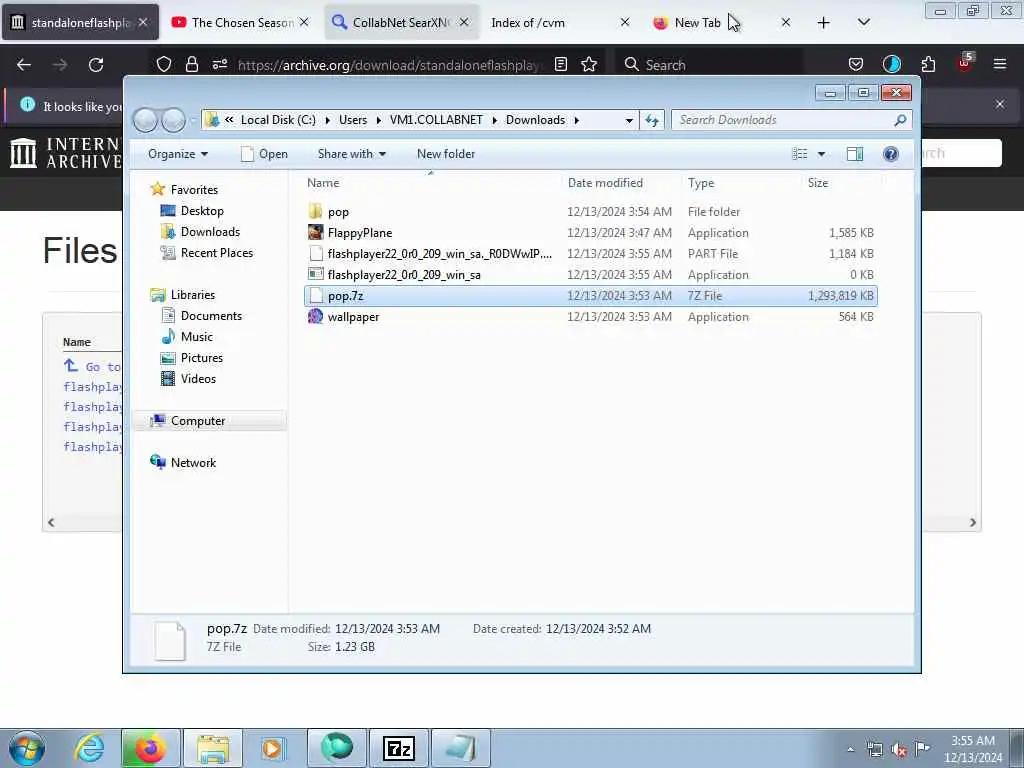Click the New folder button
1024x768 pixels.
pos(446,154)
